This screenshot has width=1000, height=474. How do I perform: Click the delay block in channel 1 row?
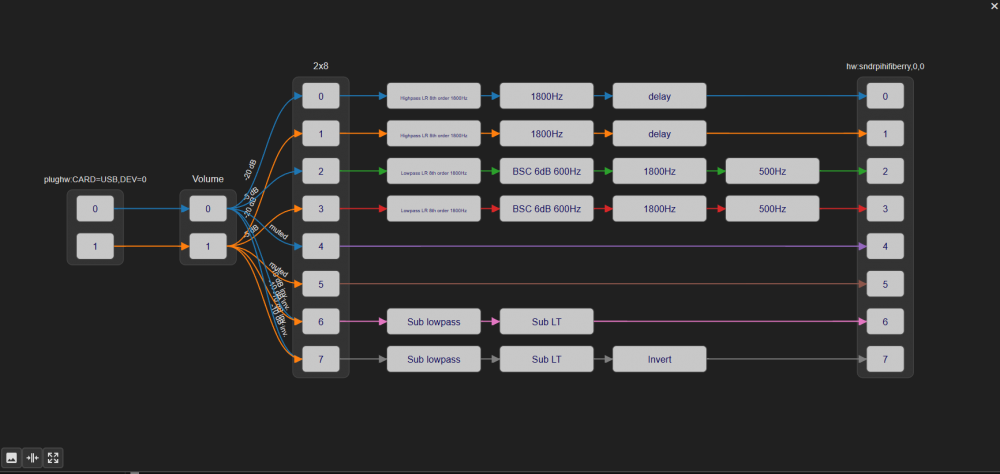[x=659, y=134]
